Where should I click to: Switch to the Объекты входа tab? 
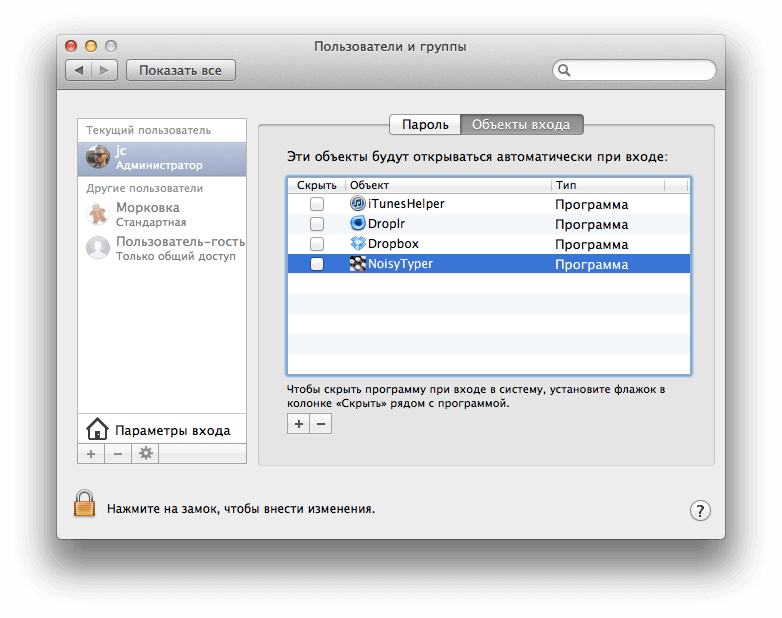pos(521,124)
